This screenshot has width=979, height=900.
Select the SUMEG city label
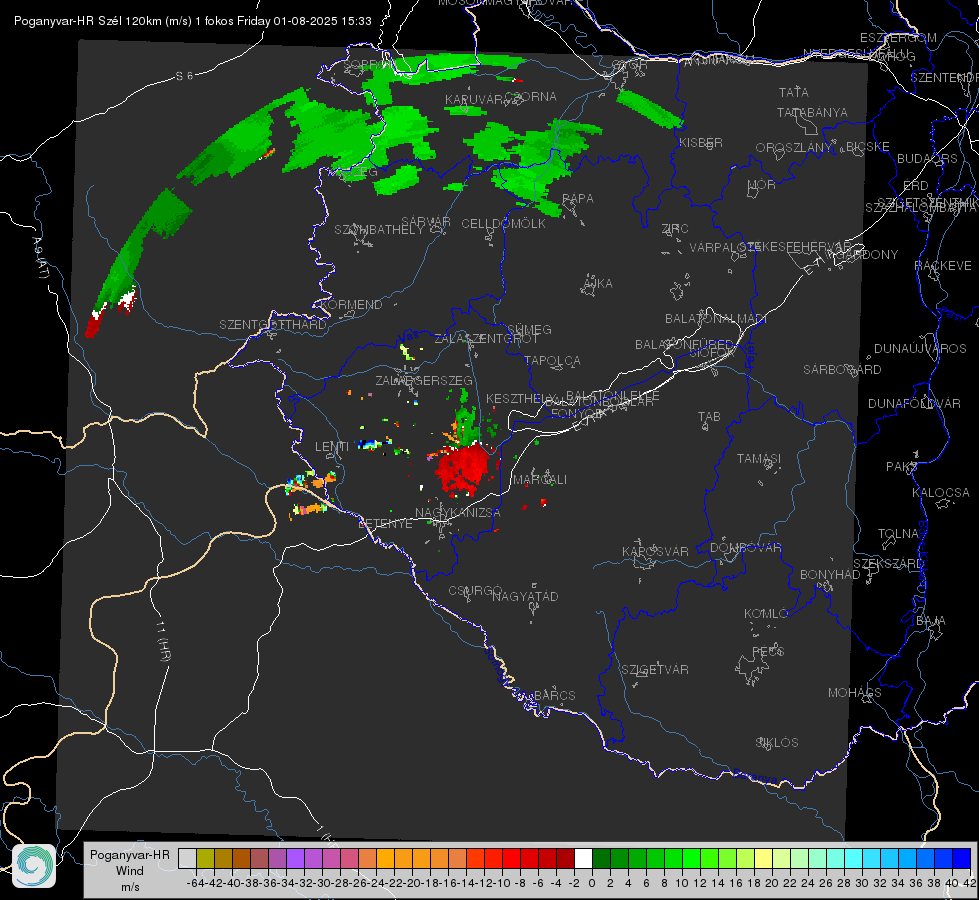pyautogui.click(x=529, y=329)
